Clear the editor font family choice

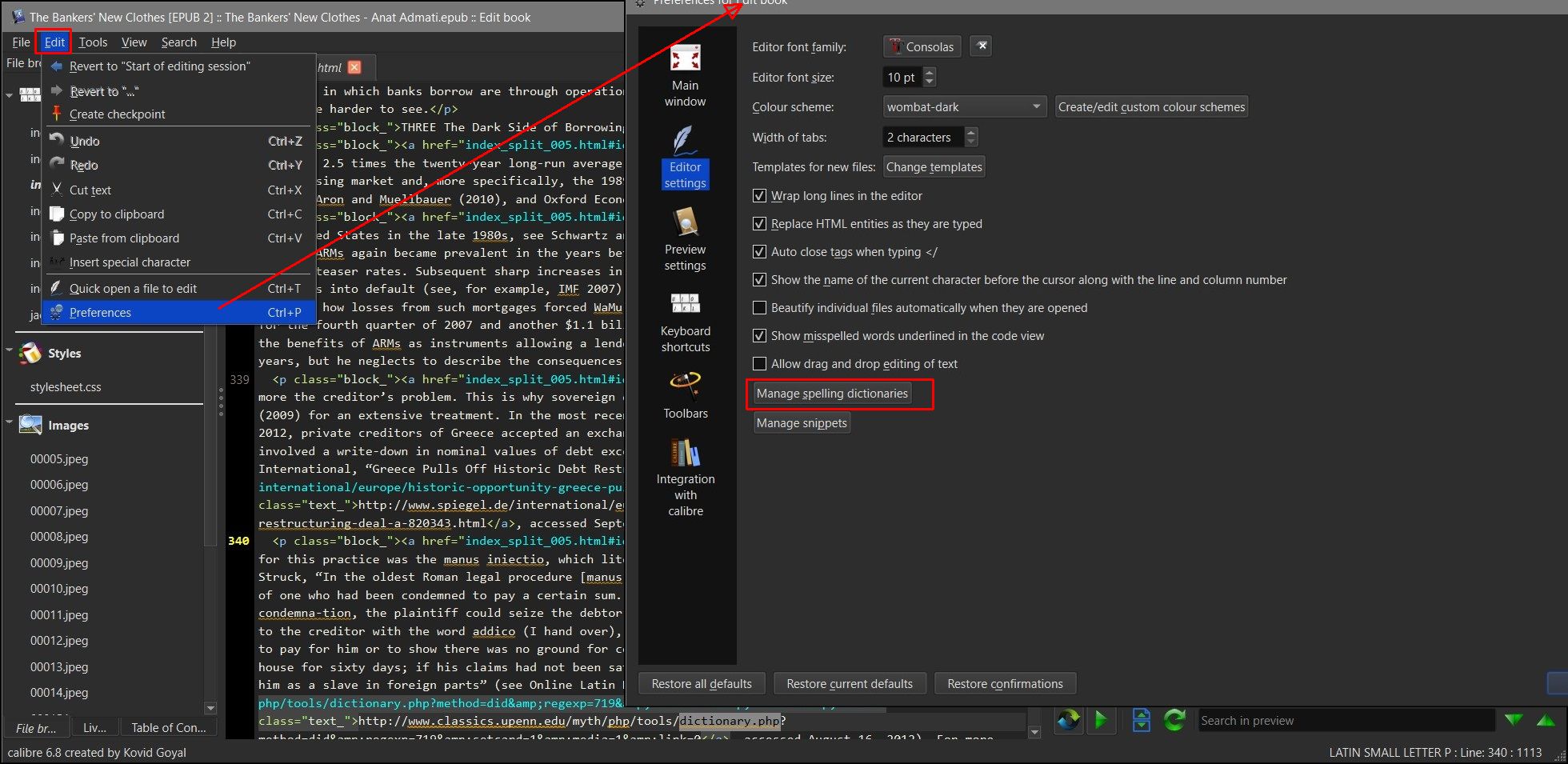pyautogui.click(x=982, y=46)
